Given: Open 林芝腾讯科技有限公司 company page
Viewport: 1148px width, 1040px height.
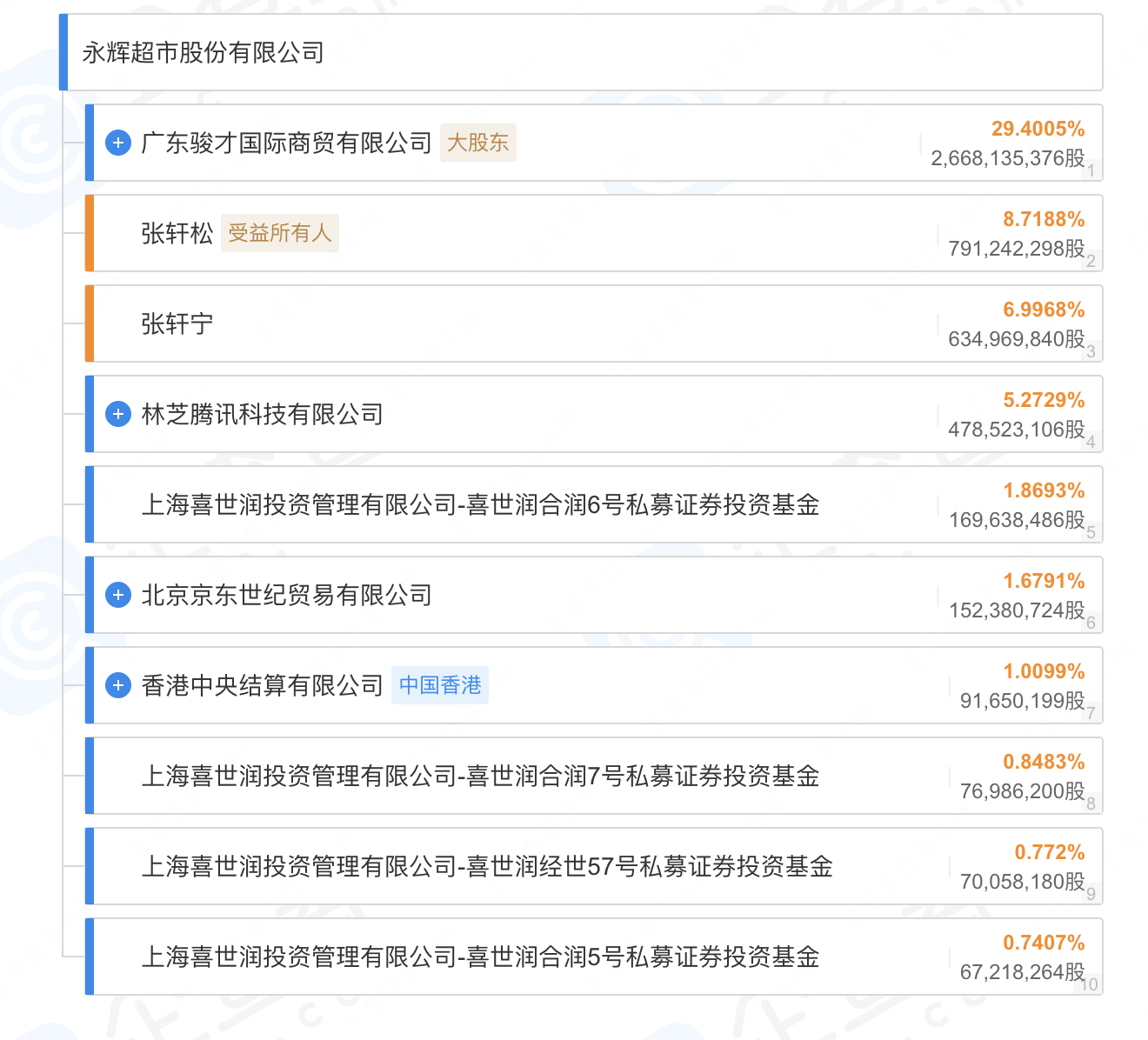Looking at the screenshot, I should 262,414.
